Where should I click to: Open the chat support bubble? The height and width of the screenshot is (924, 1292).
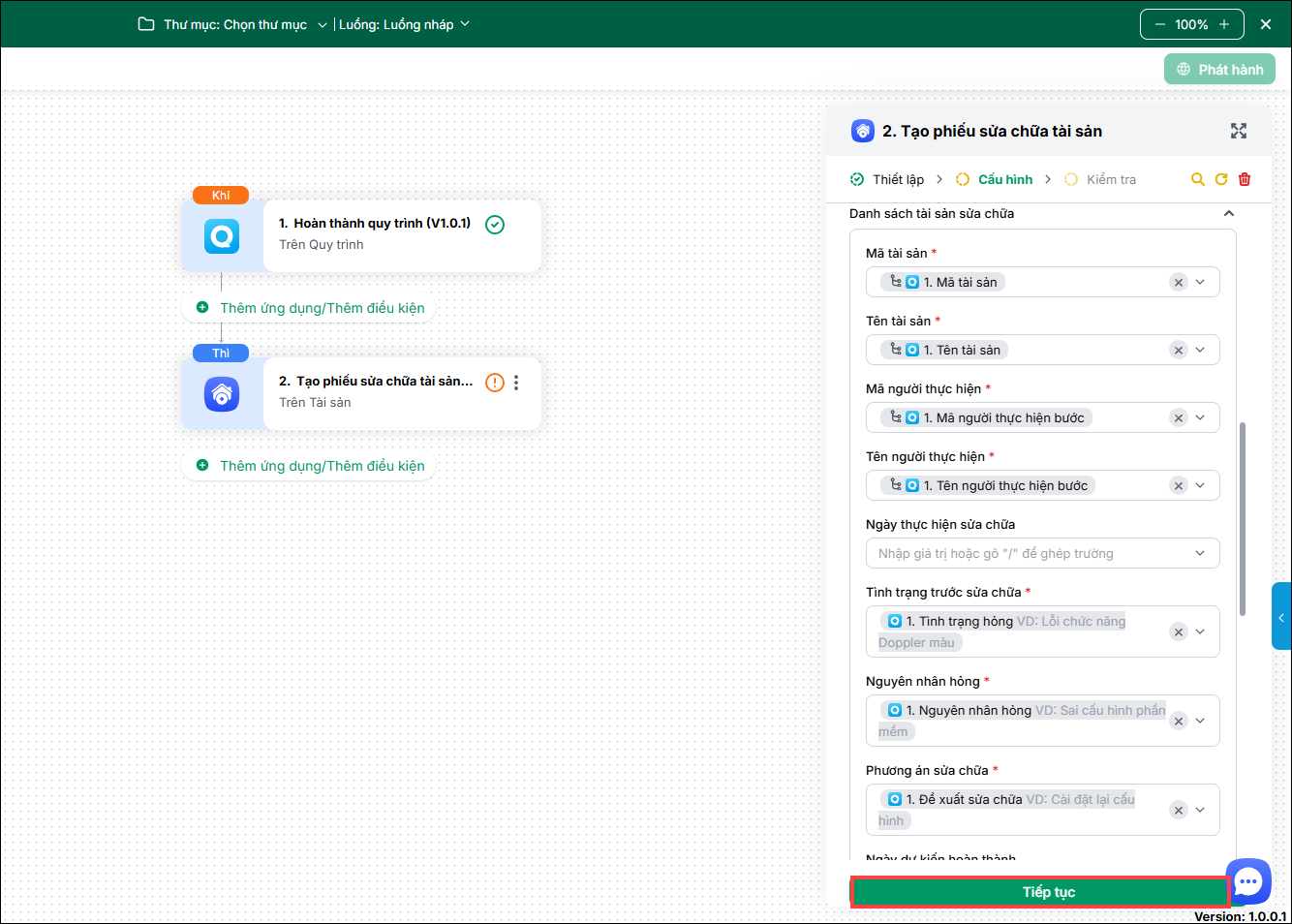(x=1248, y=880)
